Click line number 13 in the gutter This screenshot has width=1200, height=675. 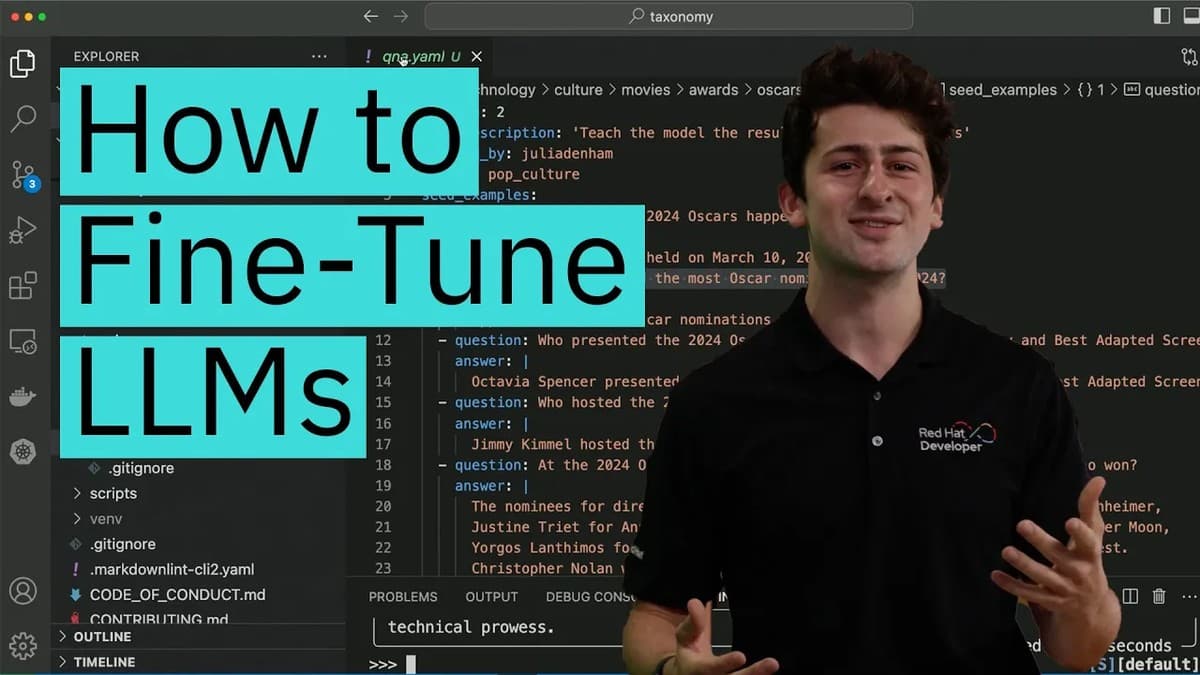pos(383,360)
